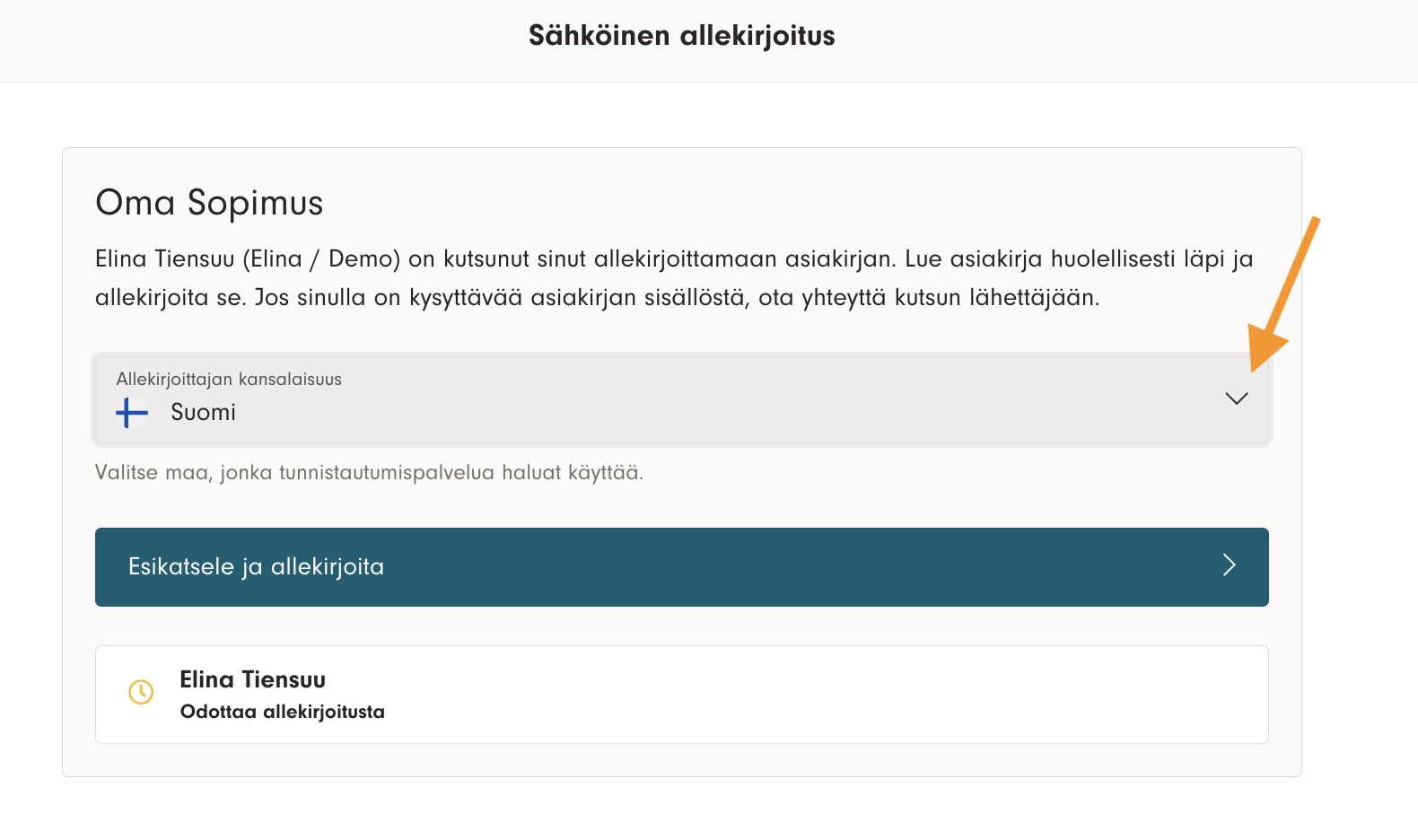Click the "Oma Sopimus" document heading
The width and height of the screenshot is (1418, 840).
209,203
